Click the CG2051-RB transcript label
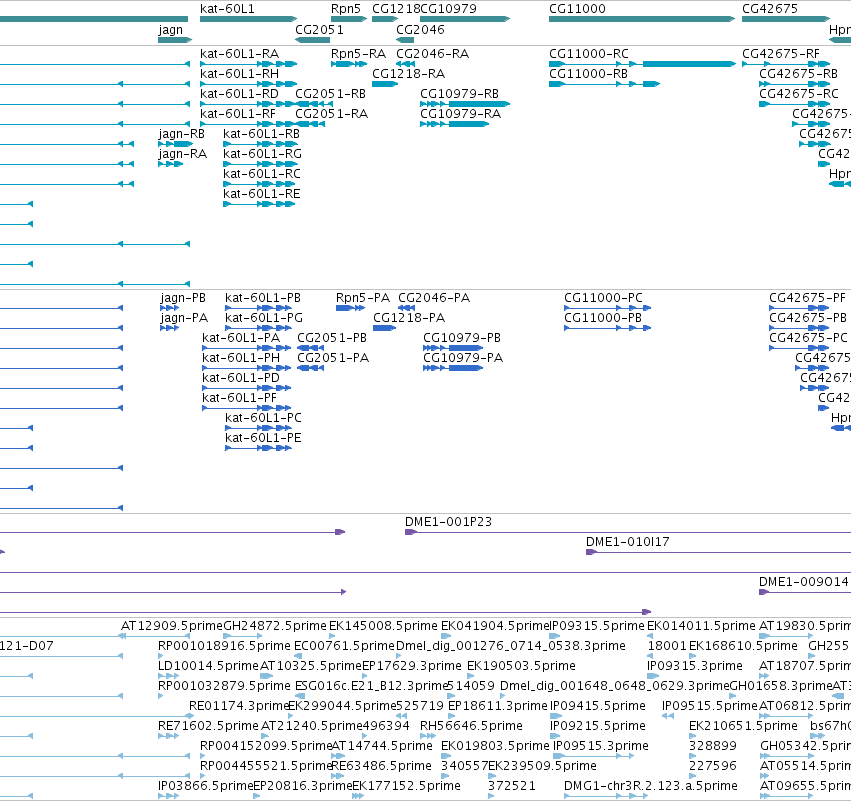 point(331,94)
